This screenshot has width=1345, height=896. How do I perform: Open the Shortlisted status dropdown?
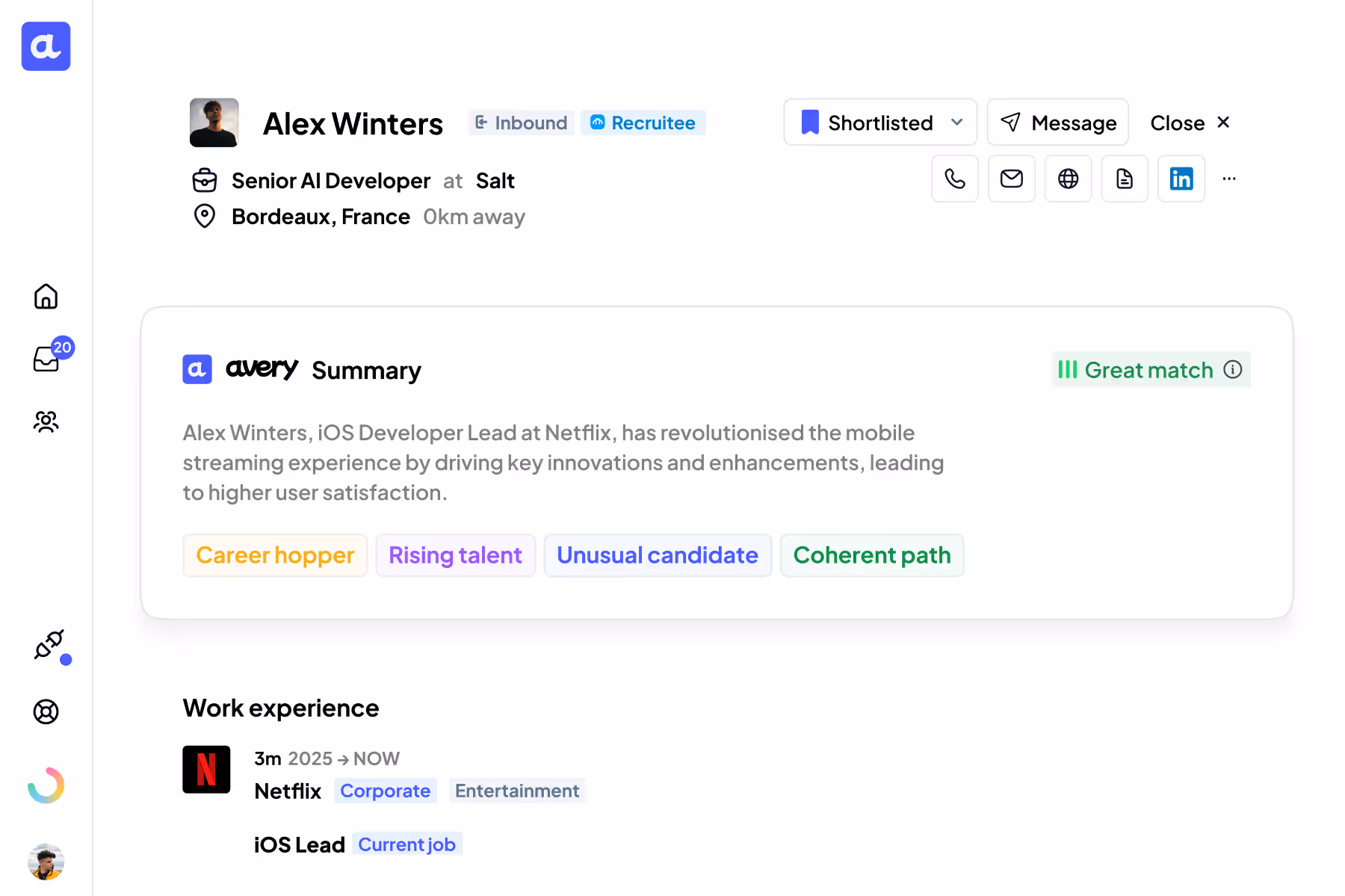880,122
